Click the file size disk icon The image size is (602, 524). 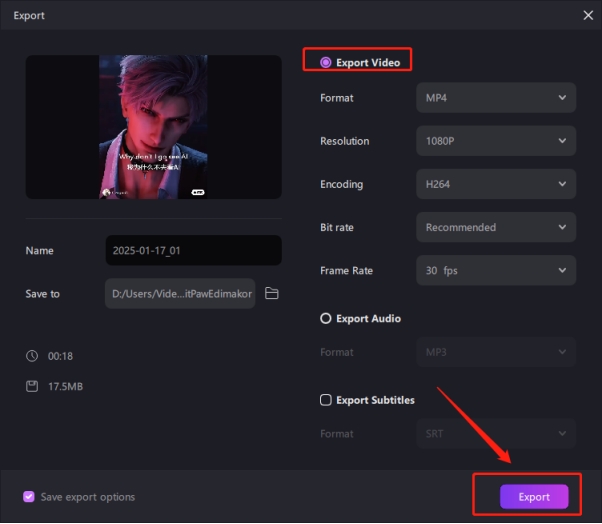click(x=32, y=386)
